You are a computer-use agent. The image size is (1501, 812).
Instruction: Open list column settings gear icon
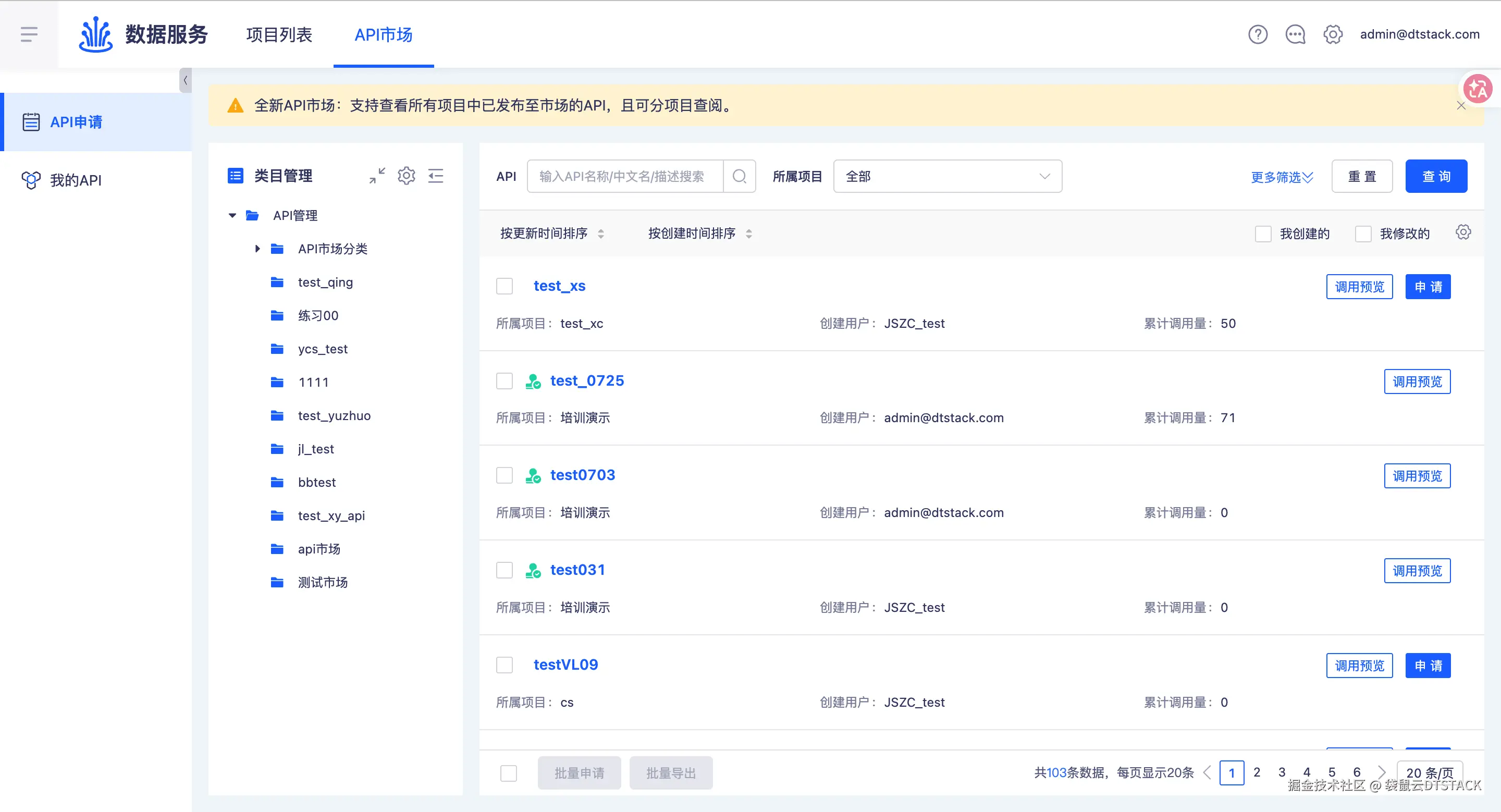tap(1462, 232)
